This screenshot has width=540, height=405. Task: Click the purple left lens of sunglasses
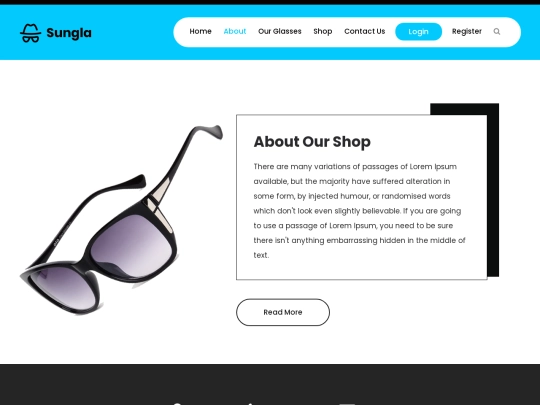63,289
